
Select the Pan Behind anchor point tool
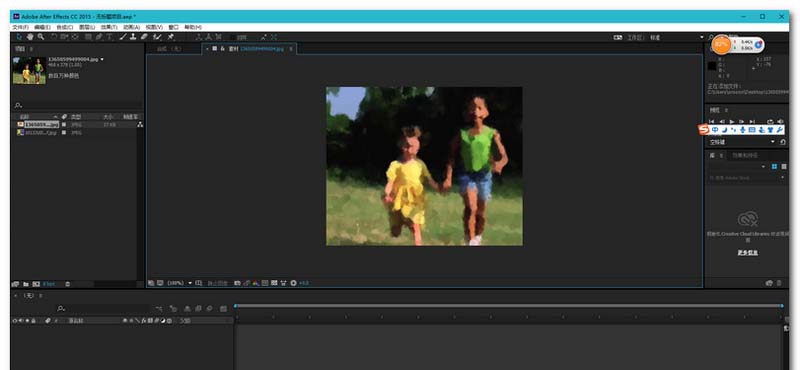[75, 37]
